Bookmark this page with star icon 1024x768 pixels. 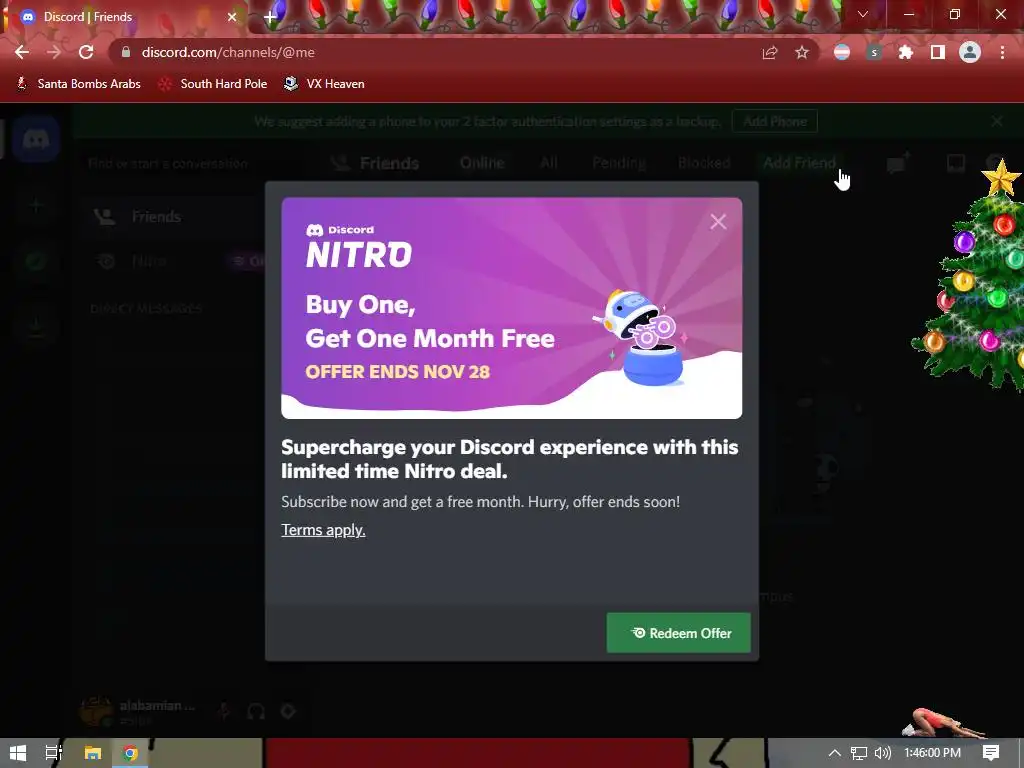[x=802, y=52]
